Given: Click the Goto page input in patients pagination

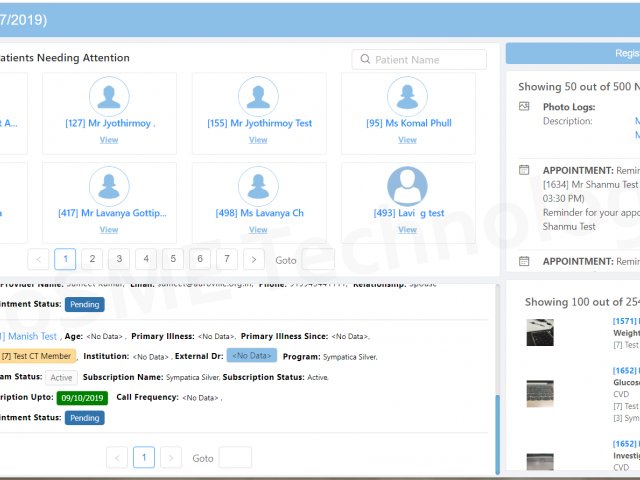Looking at the screenshot, I should (x=318, y=260).
